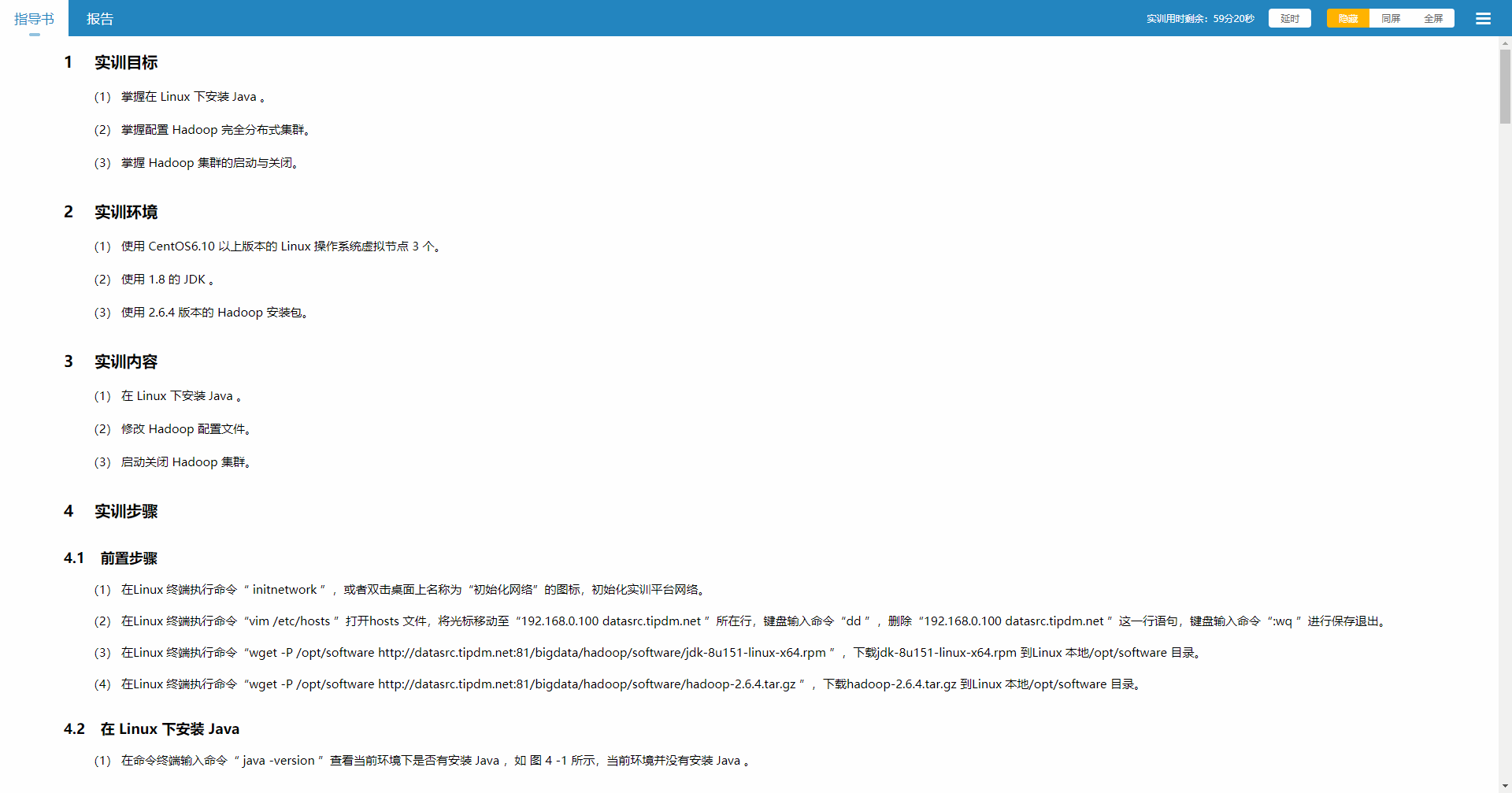Click heading 实训内容
The width and height of the screenshot is (1512, 793).
(126, 361)
